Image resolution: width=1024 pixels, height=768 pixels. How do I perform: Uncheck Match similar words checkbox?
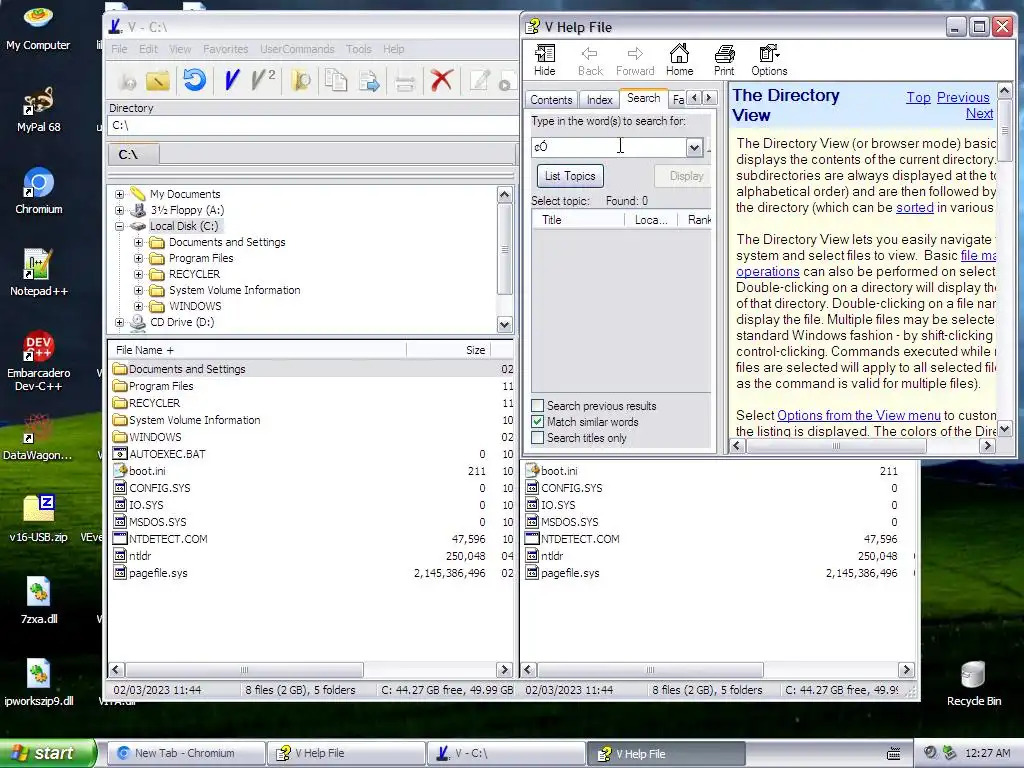point(537,422)
